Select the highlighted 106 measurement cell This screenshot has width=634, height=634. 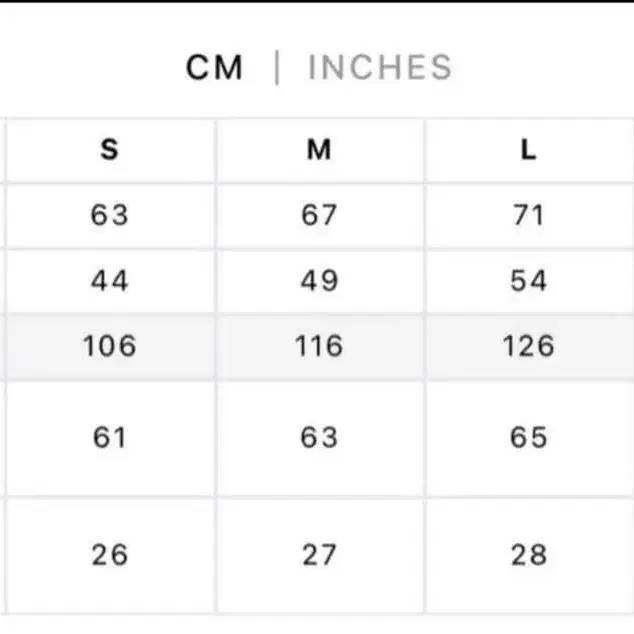pyautogui.click(x=110, y=346)
